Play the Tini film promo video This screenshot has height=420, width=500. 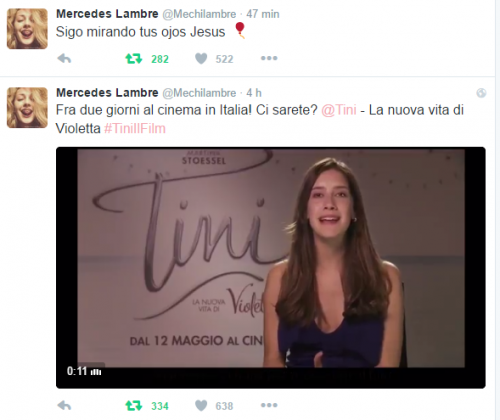point(271,268)
